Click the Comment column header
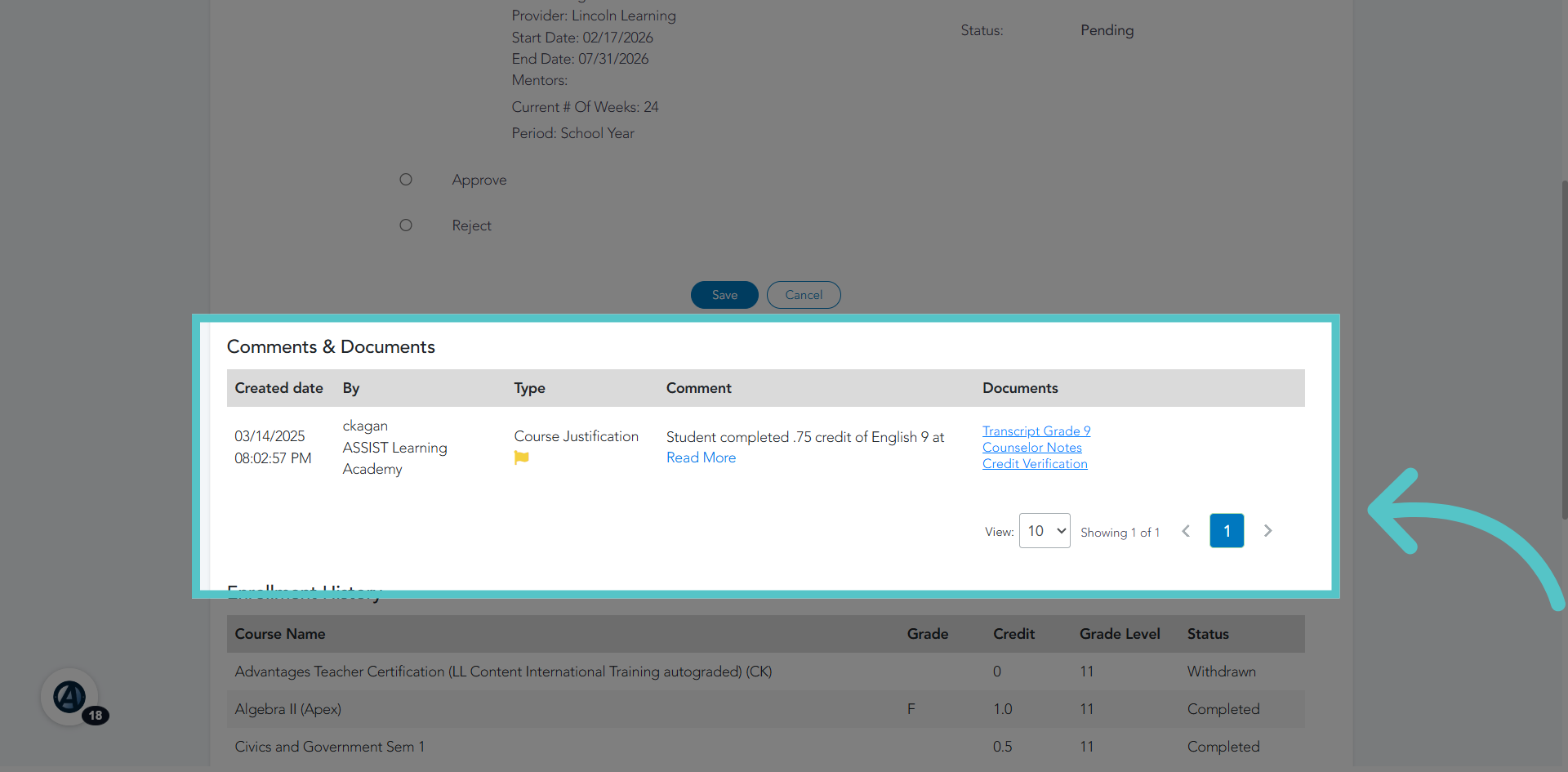Image resolution: width=1568 pixels, height=772 pixels. [698, 388]
